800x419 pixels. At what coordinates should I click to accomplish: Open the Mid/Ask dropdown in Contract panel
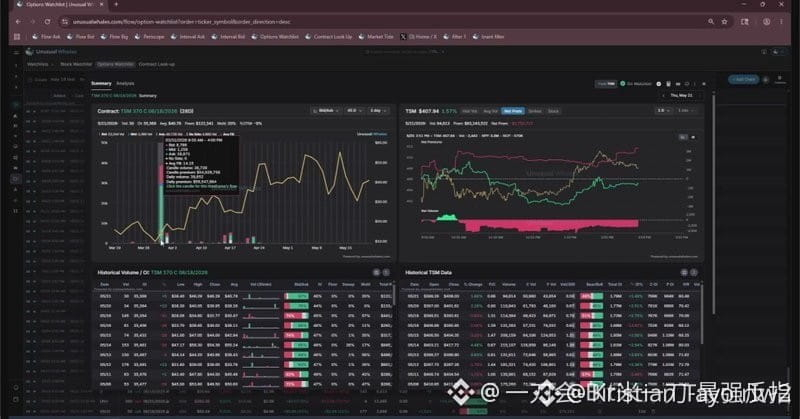[326, 110]
